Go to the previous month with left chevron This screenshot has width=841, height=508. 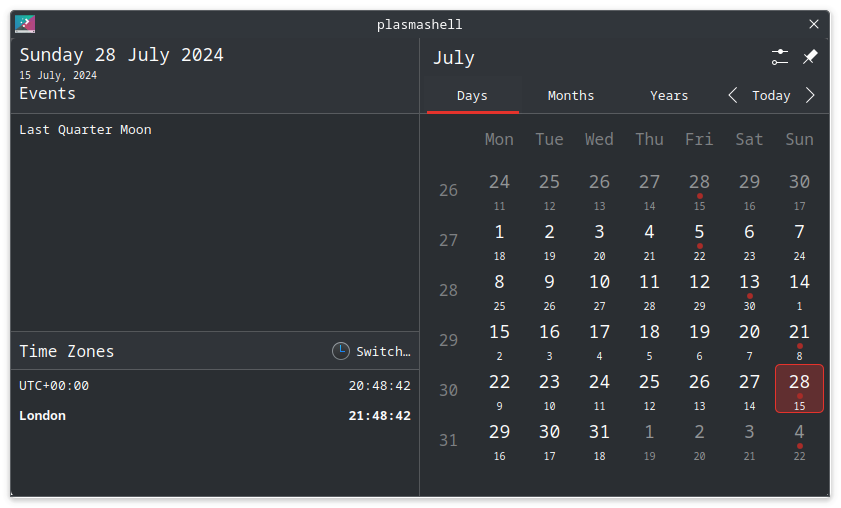click(x=733, y=95)
